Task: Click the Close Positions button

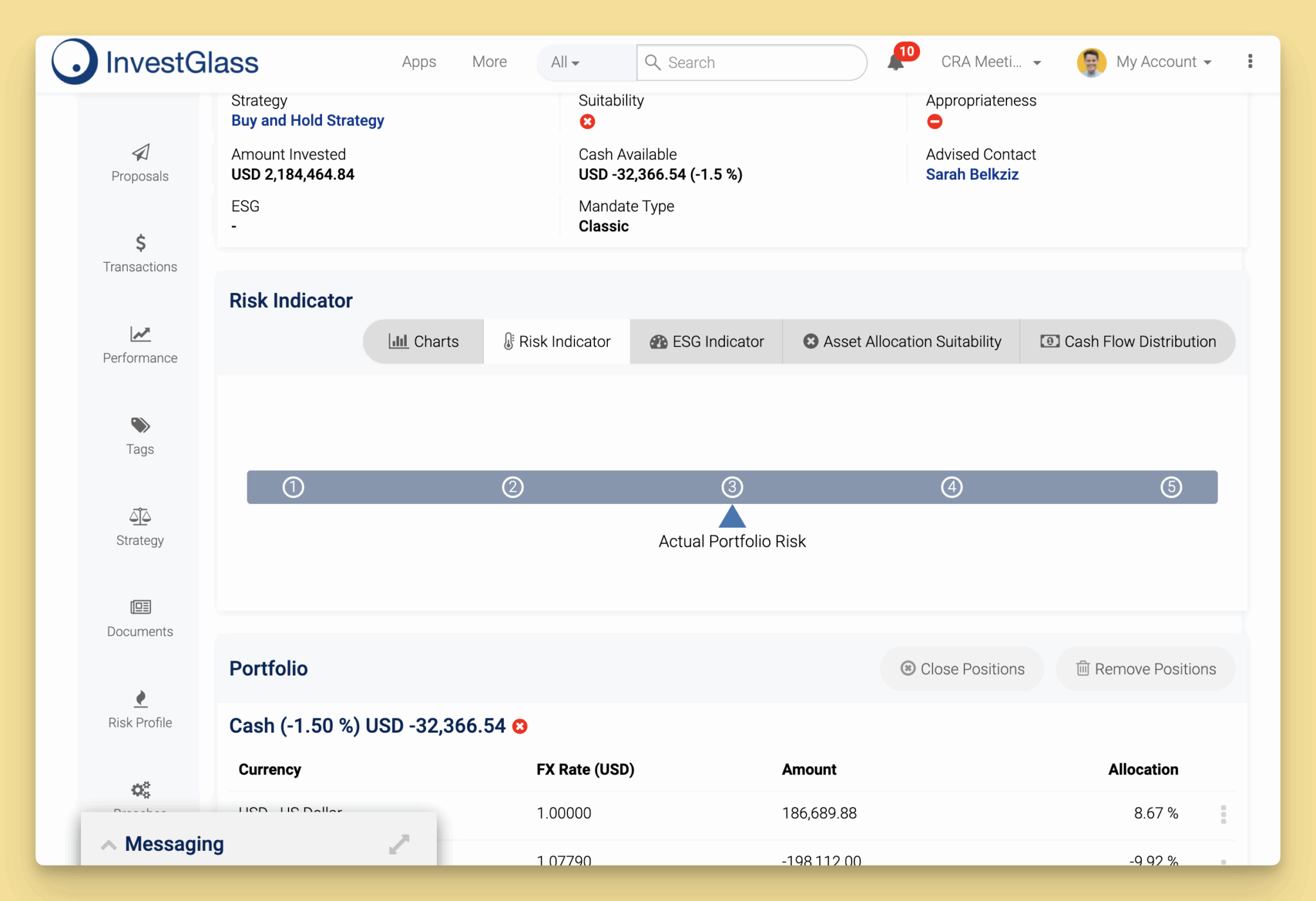Action: 962,669
